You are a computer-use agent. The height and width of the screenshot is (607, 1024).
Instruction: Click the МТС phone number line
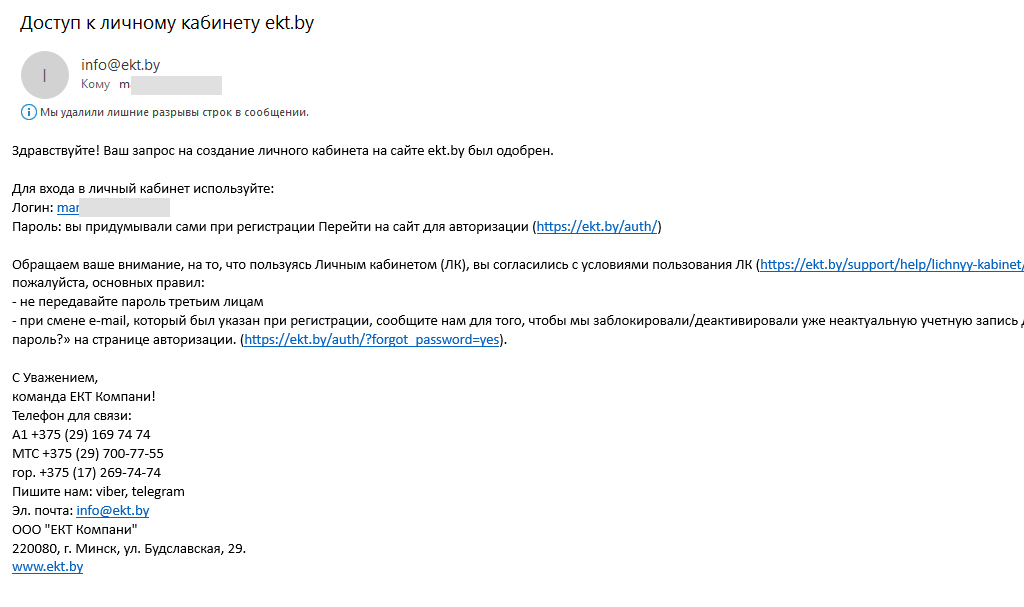tap(88, 454)
